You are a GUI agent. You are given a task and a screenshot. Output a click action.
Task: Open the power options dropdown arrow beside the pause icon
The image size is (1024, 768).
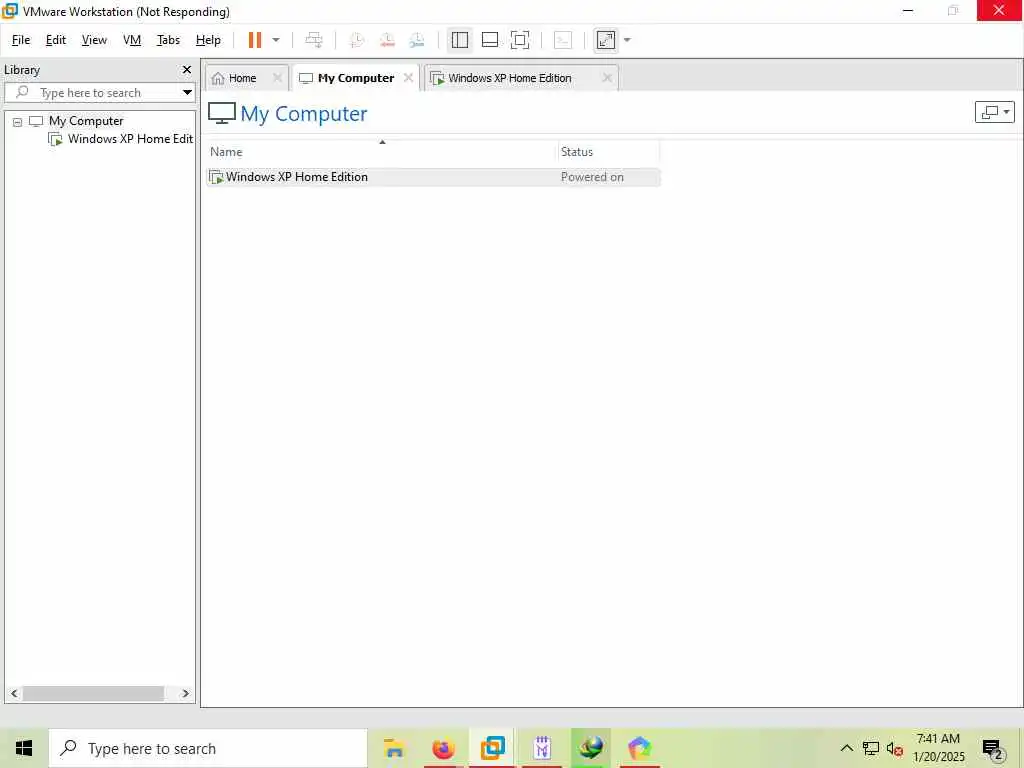pos(276,40)
